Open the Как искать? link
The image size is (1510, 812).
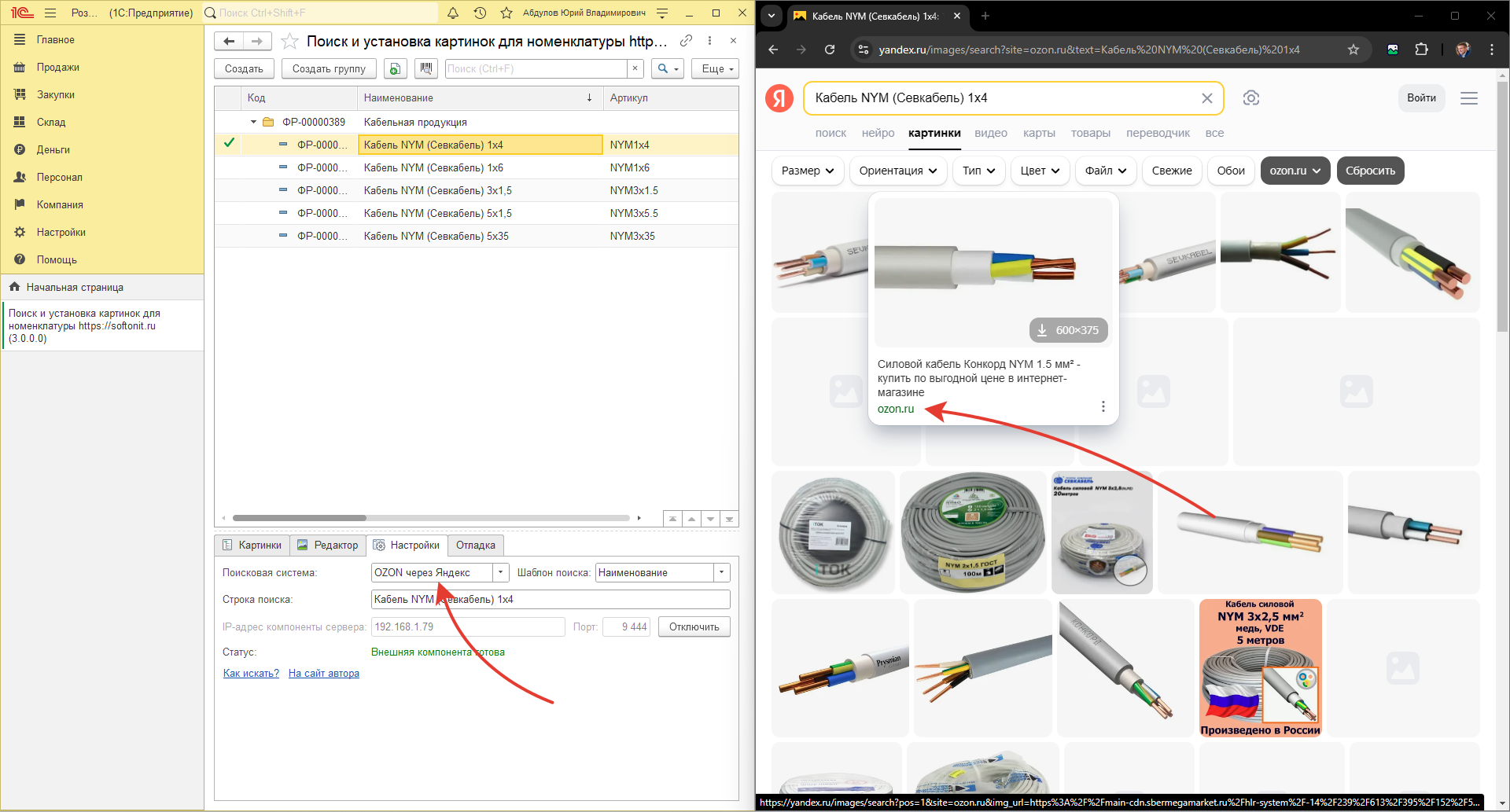251,673
